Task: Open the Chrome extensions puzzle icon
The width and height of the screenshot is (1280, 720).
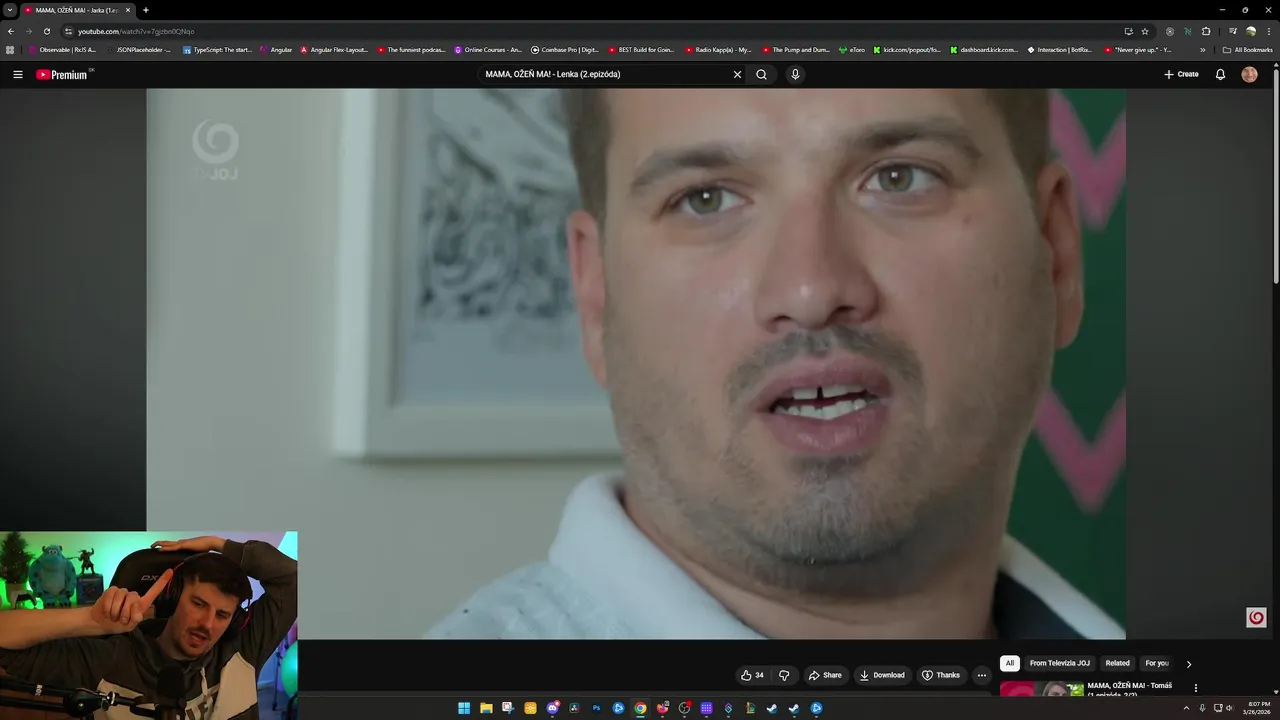Action: click(1206, 31)
